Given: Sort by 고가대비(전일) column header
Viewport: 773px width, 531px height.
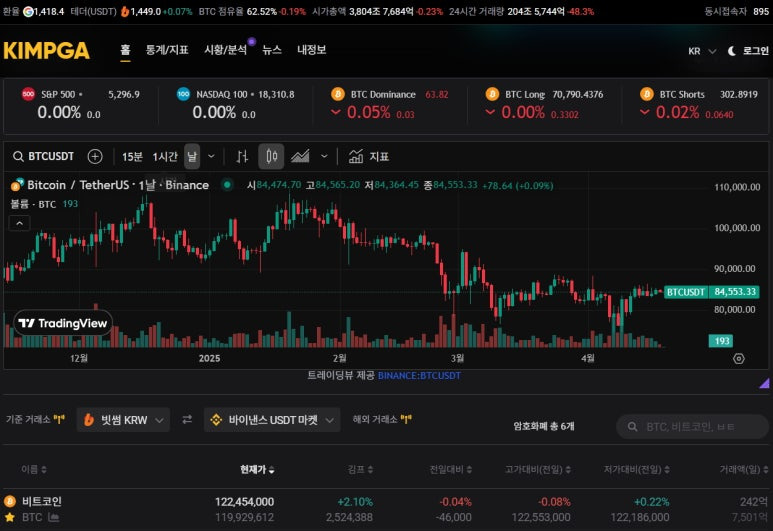Looking at the screenshot, I should (x=538, y=469).
